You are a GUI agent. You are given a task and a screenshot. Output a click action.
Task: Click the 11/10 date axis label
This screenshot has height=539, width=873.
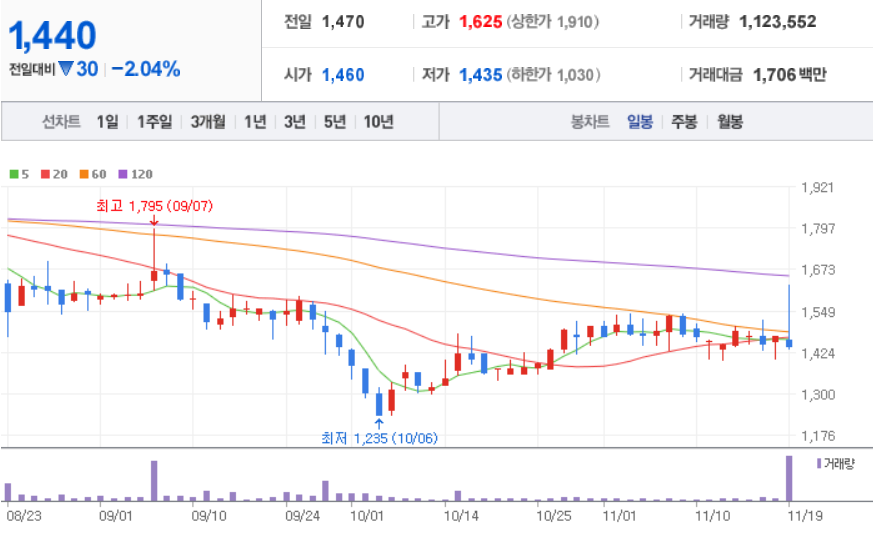point(712,516)
